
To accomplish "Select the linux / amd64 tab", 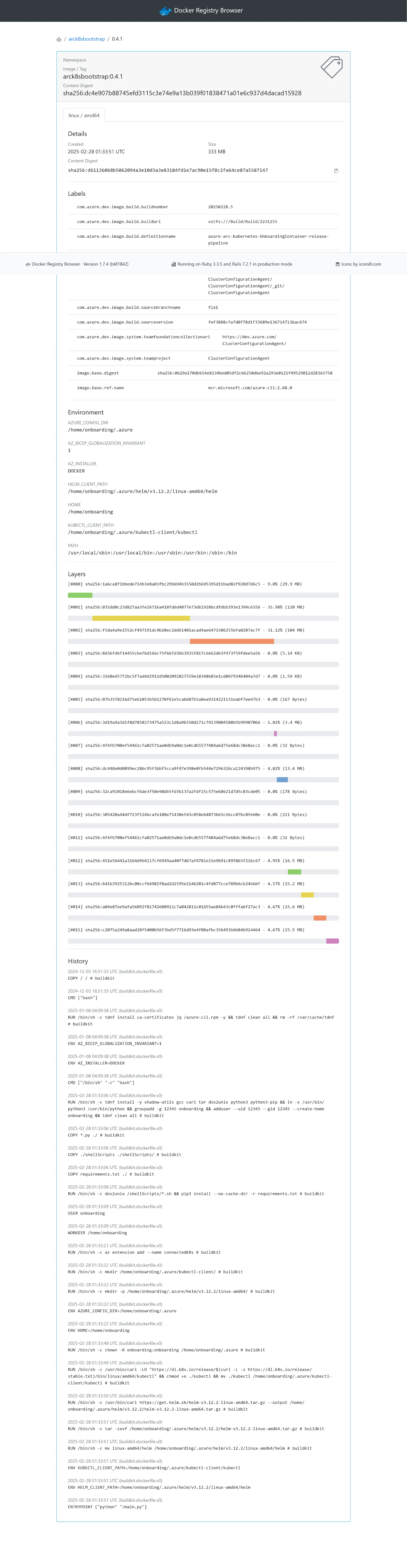I will [x=84, y=115].
